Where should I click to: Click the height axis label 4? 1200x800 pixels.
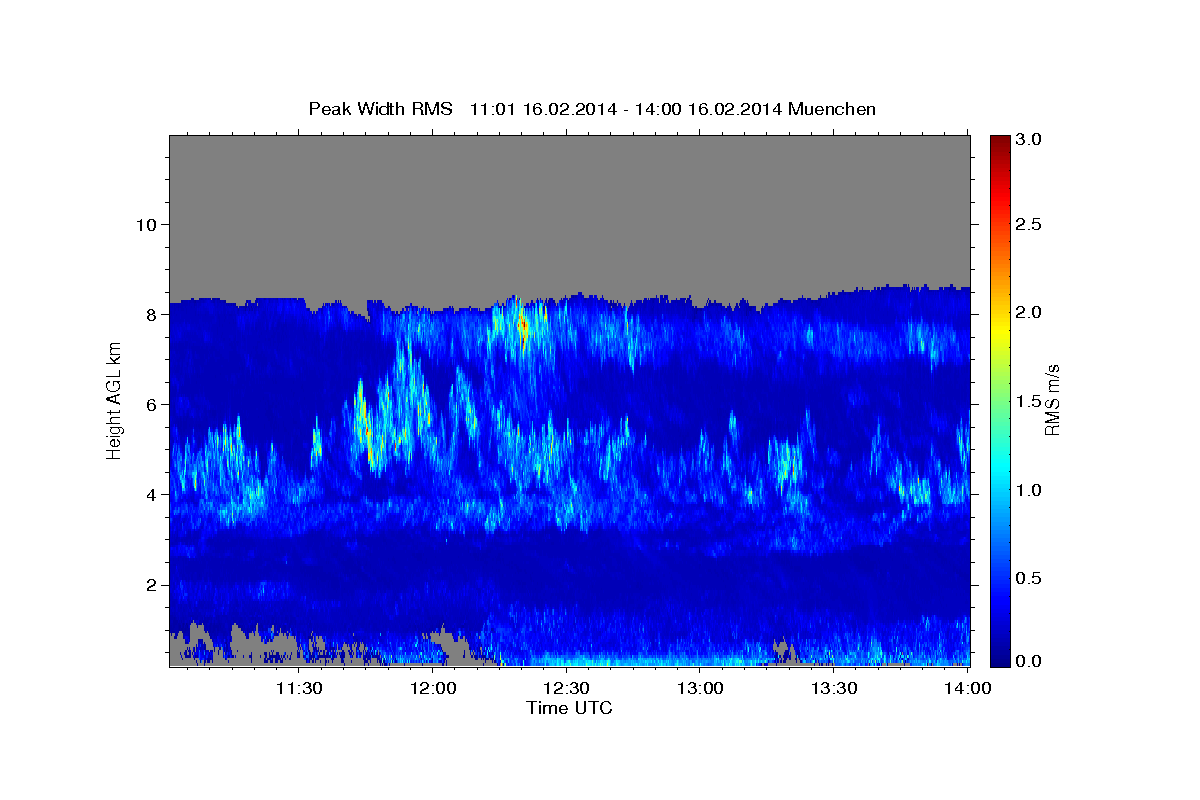(x=150, y=495)
